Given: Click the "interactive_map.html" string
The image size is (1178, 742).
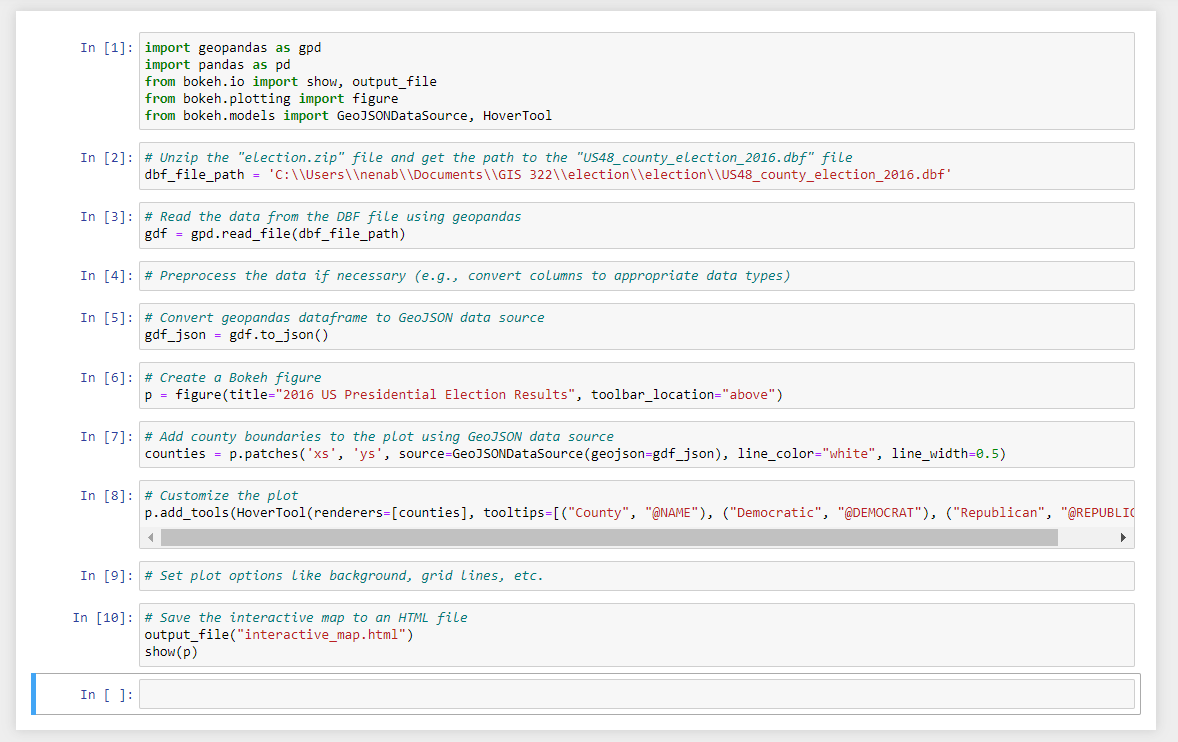Looking at the screenshot, I should tap(322, 635).
